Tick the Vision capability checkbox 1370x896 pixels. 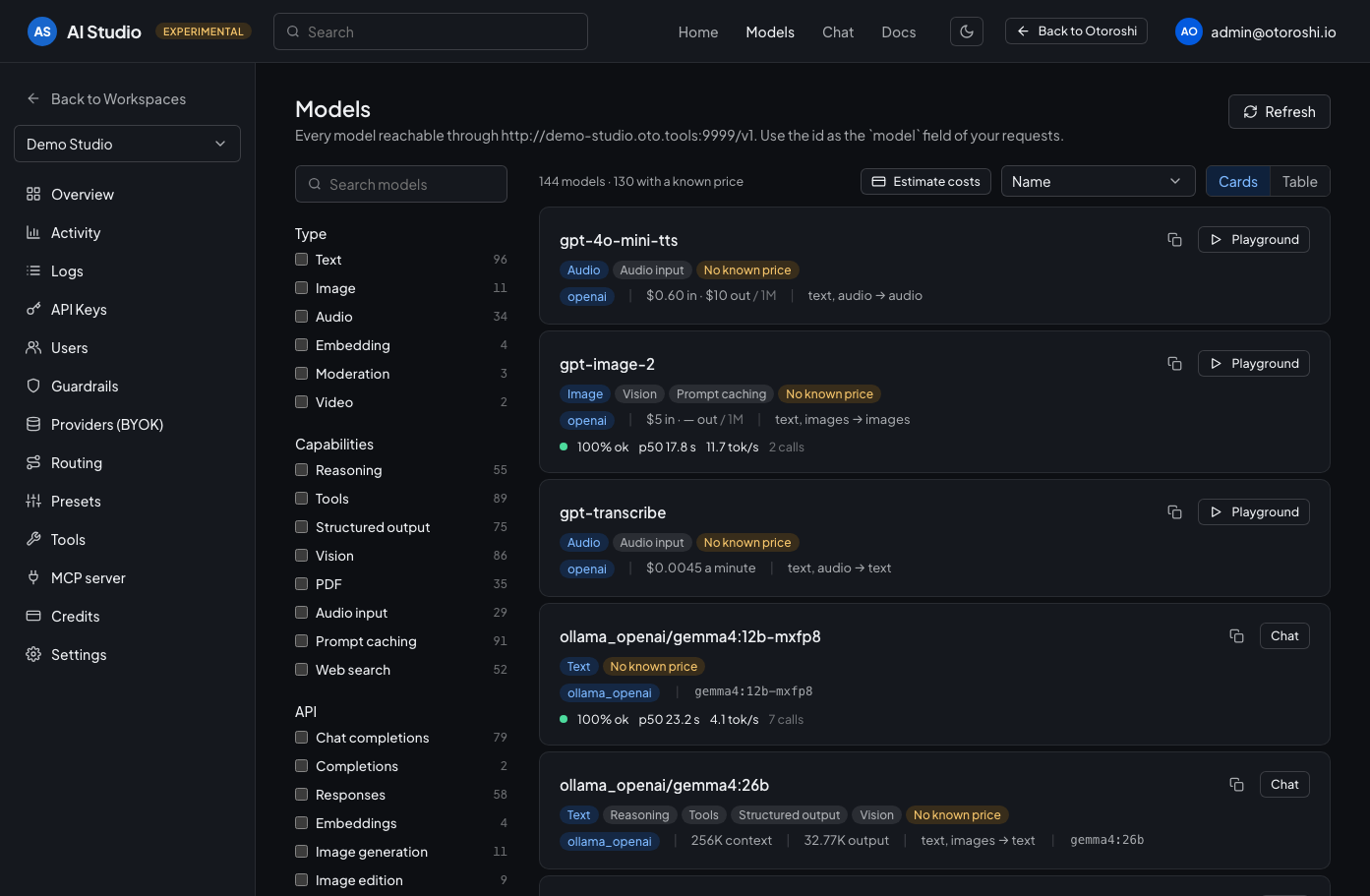[x=302, y=556]
